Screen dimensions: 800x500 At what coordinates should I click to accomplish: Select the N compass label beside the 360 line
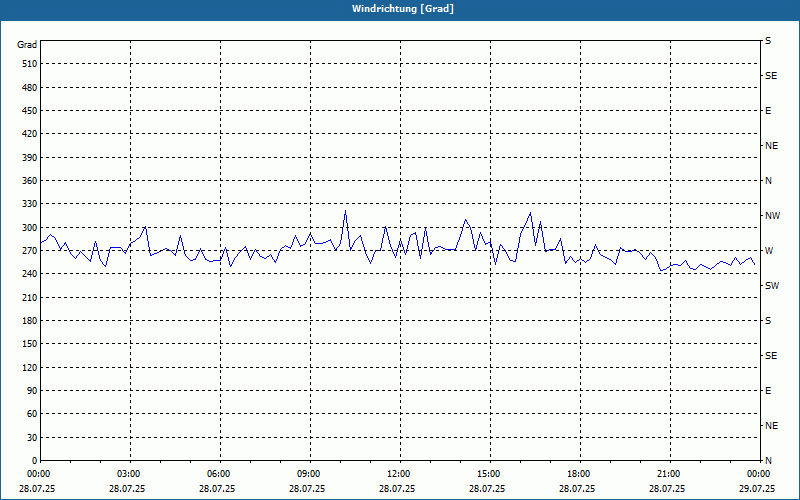tap(768, 181)
